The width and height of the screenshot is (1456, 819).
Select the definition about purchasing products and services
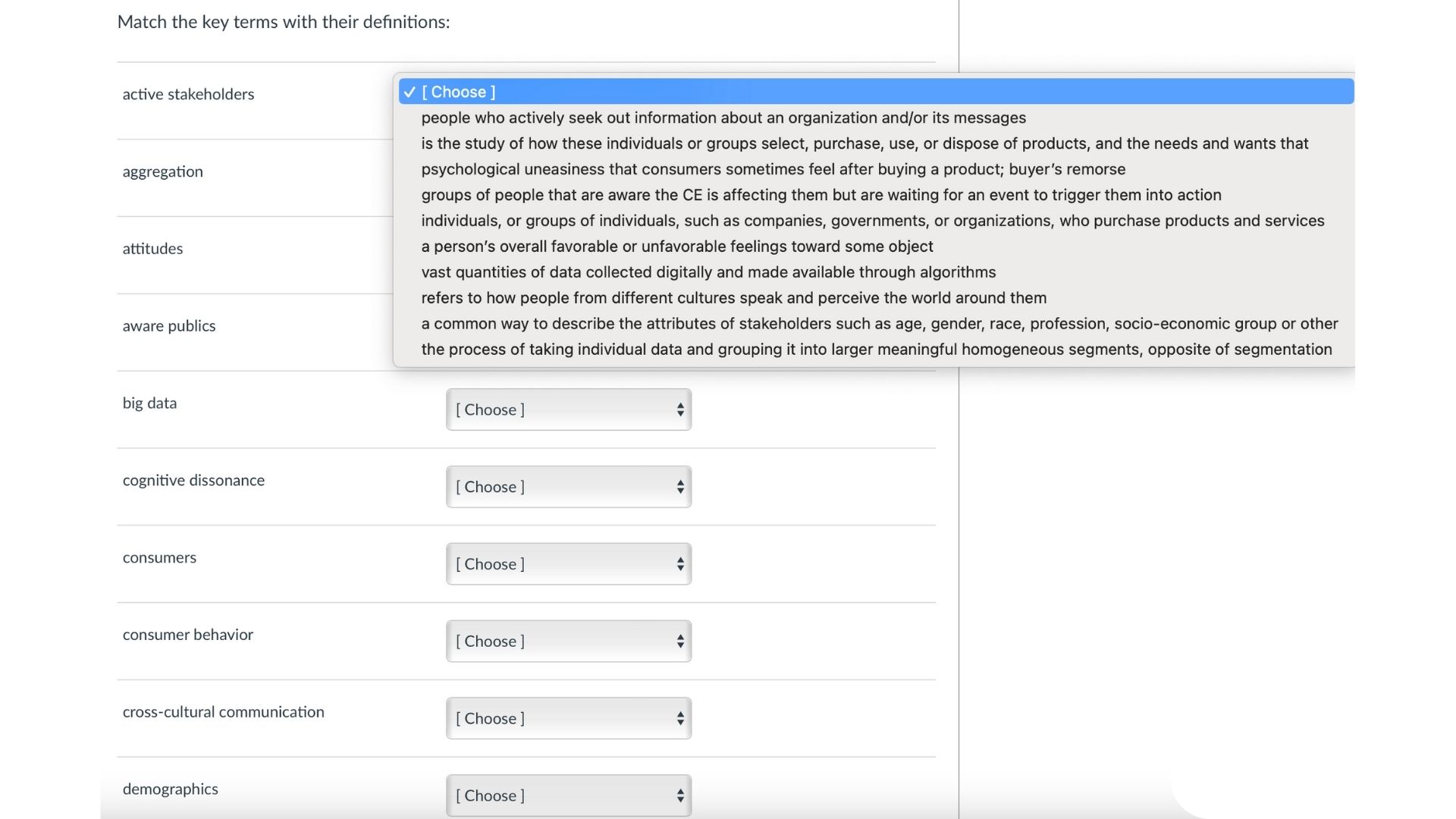click(x=873, y=221)
